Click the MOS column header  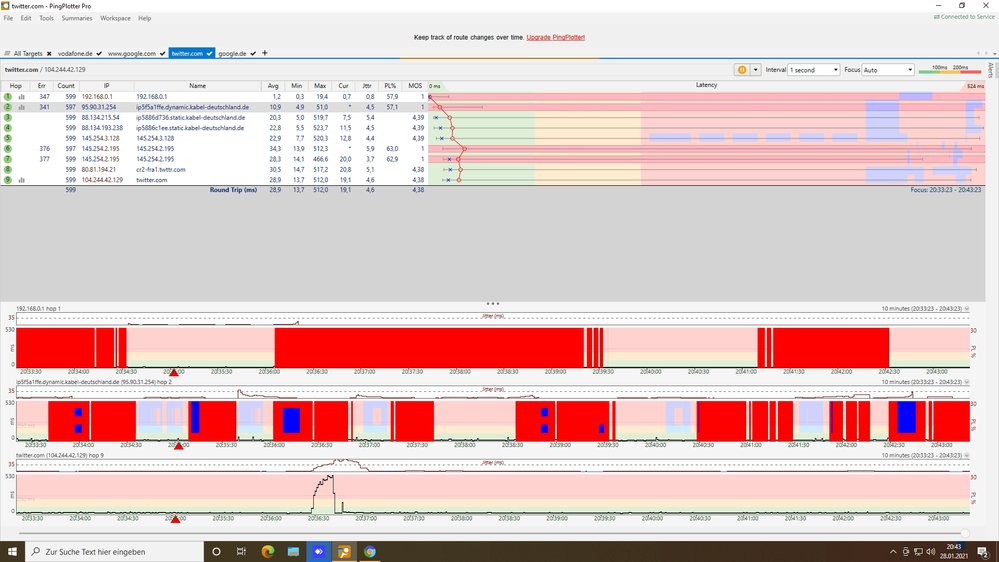click(x=415, y=86)
